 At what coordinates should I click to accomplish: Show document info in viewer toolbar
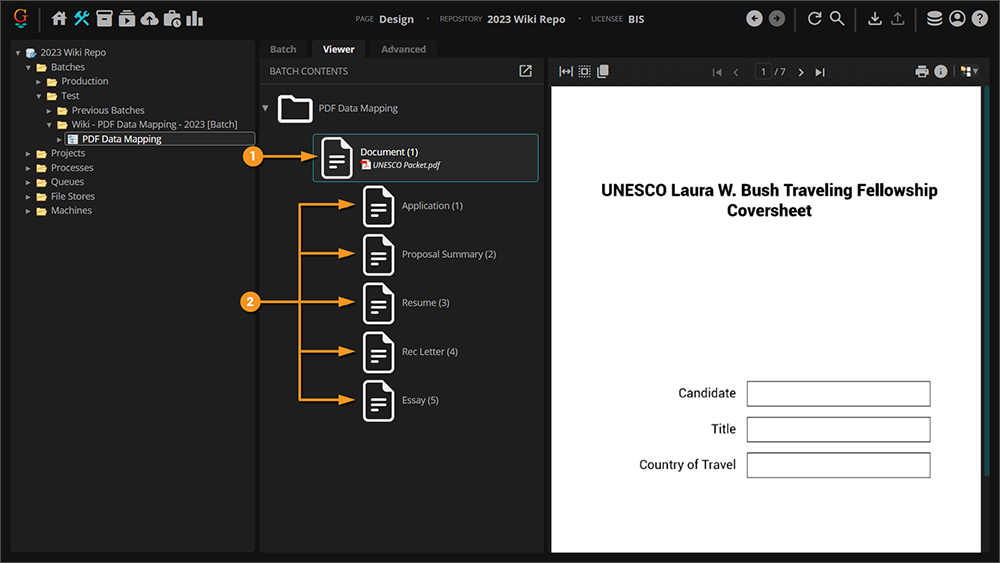tap(941, 71)
